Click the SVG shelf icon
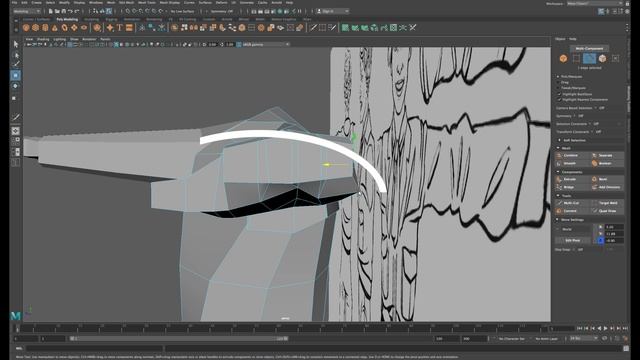This screenshot has height=360, width=640. click(x=129, y=27)
